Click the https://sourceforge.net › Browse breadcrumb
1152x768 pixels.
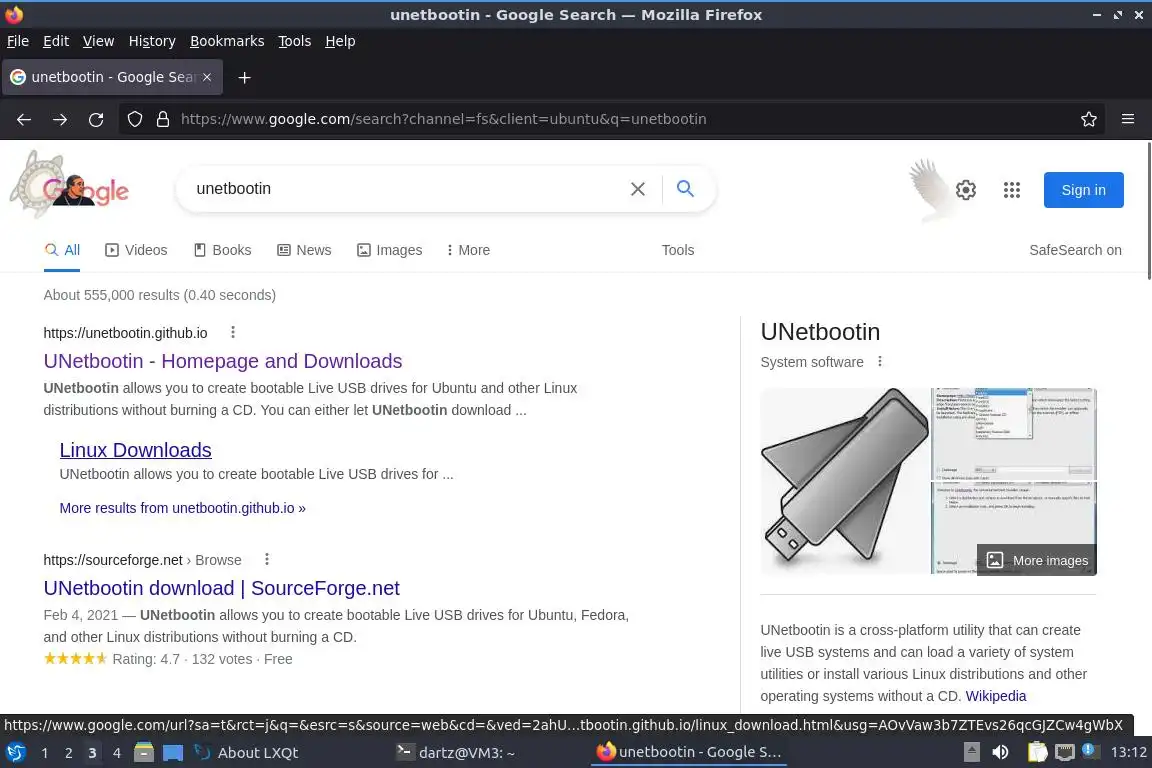[143, 560]
